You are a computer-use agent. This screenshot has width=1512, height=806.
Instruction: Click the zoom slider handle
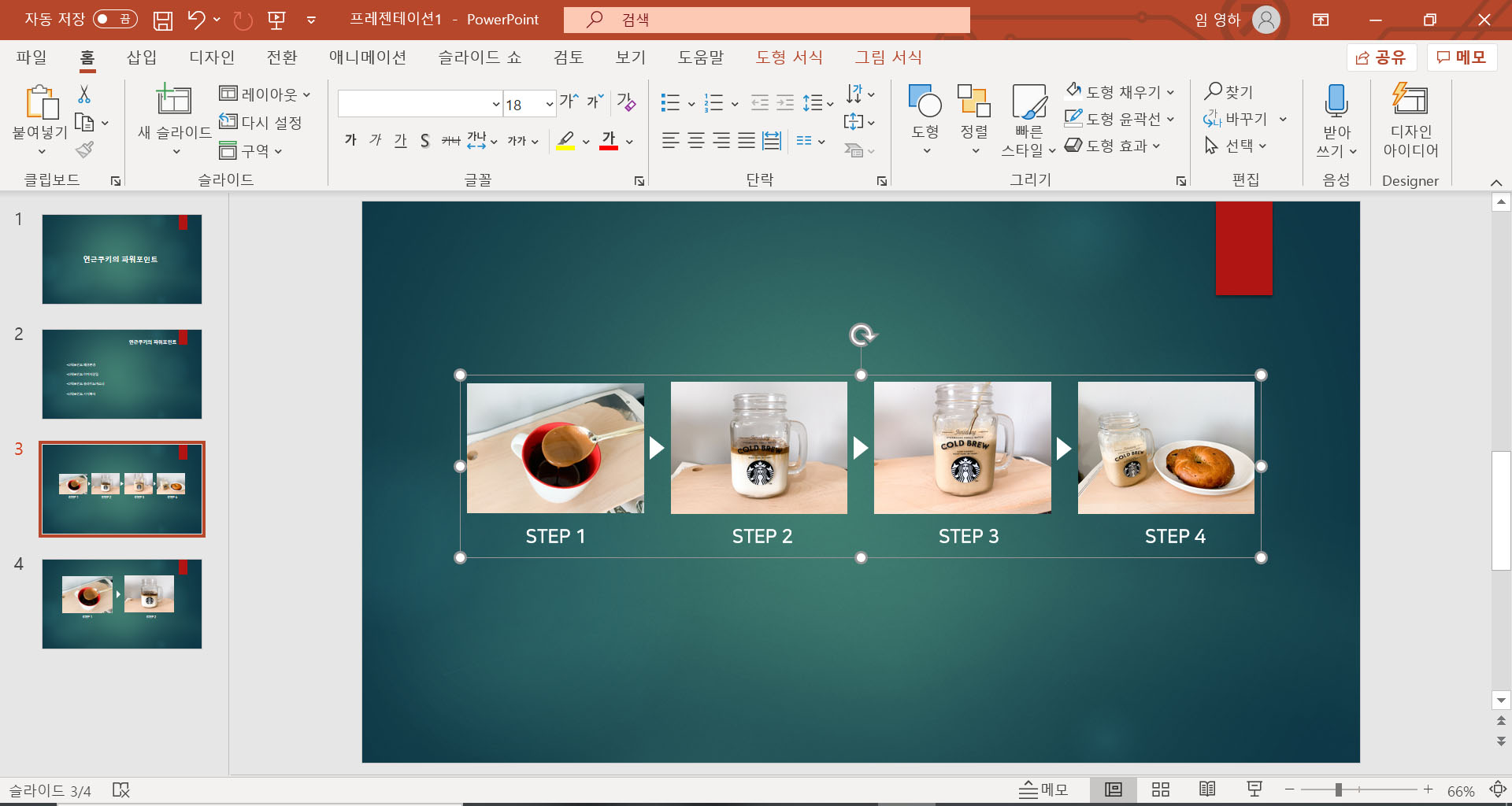(x=1338, y=789)
